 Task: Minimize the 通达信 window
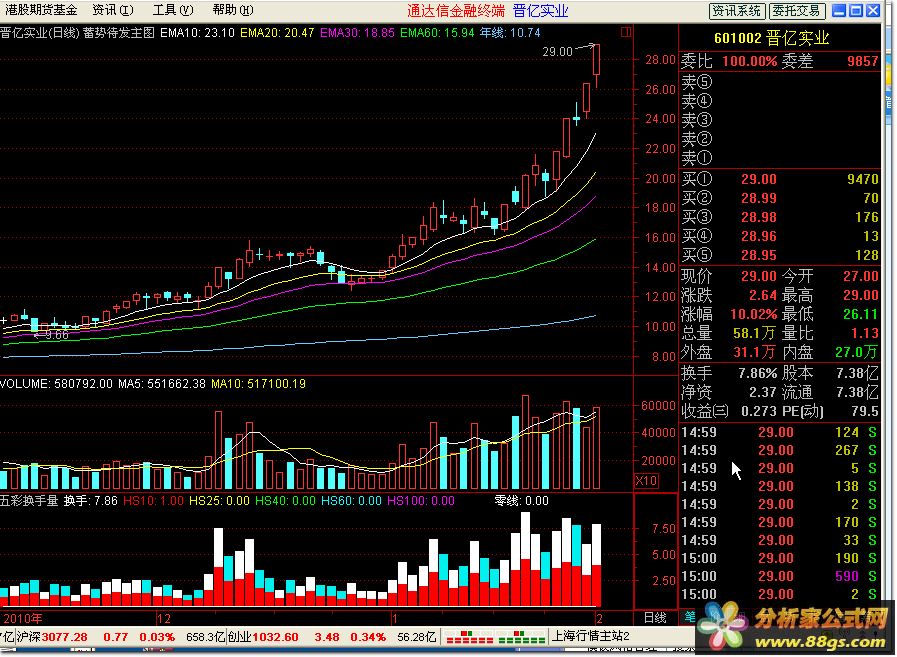pyautogui.click(x=839, y=10)
